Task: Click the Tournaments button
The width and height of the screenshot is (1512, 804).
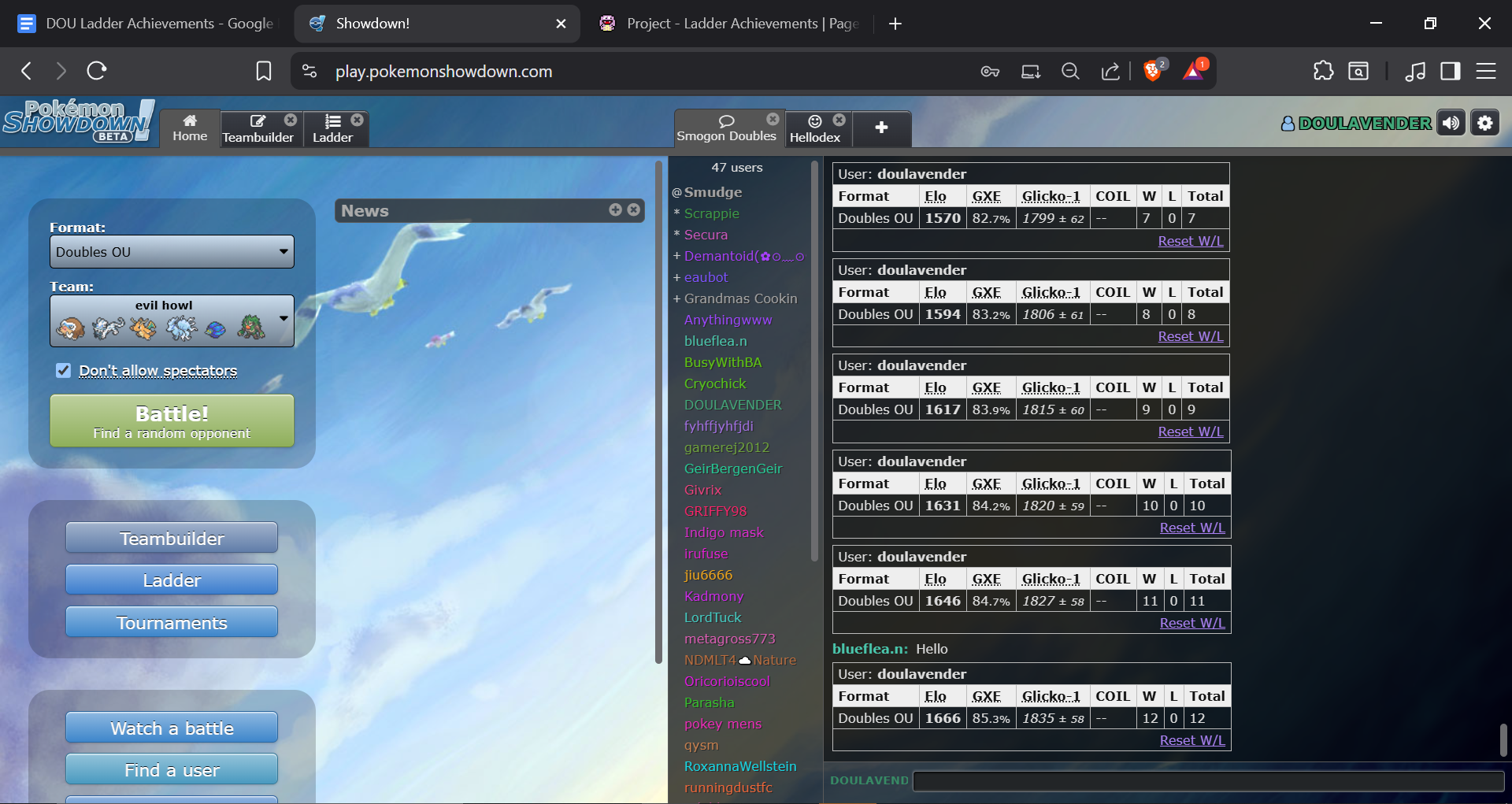Action: pyautogui.click(x=172, y=622)
